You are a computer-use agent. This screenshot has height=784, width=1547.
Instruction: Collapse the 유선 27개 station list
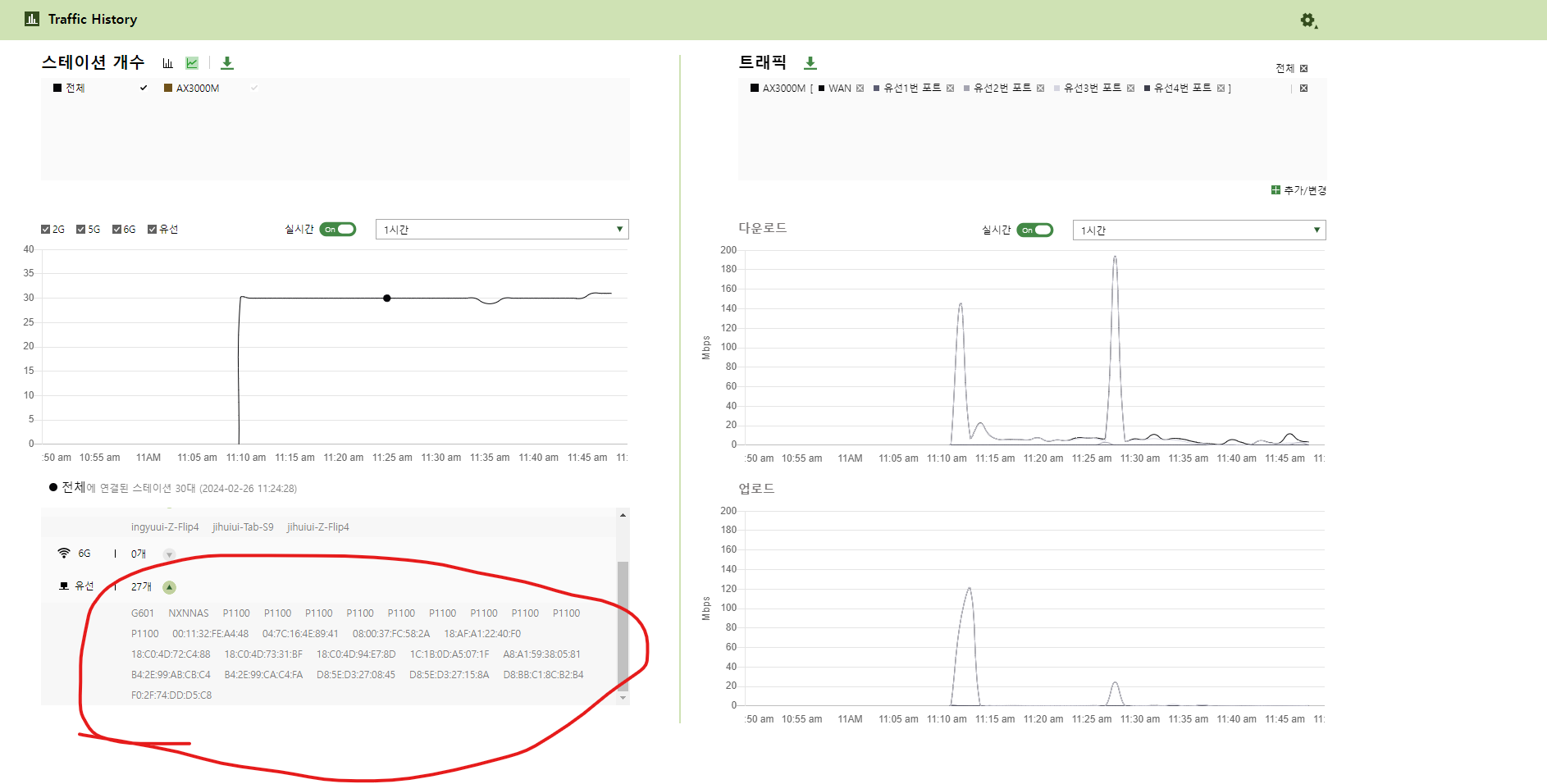(169, 587)
